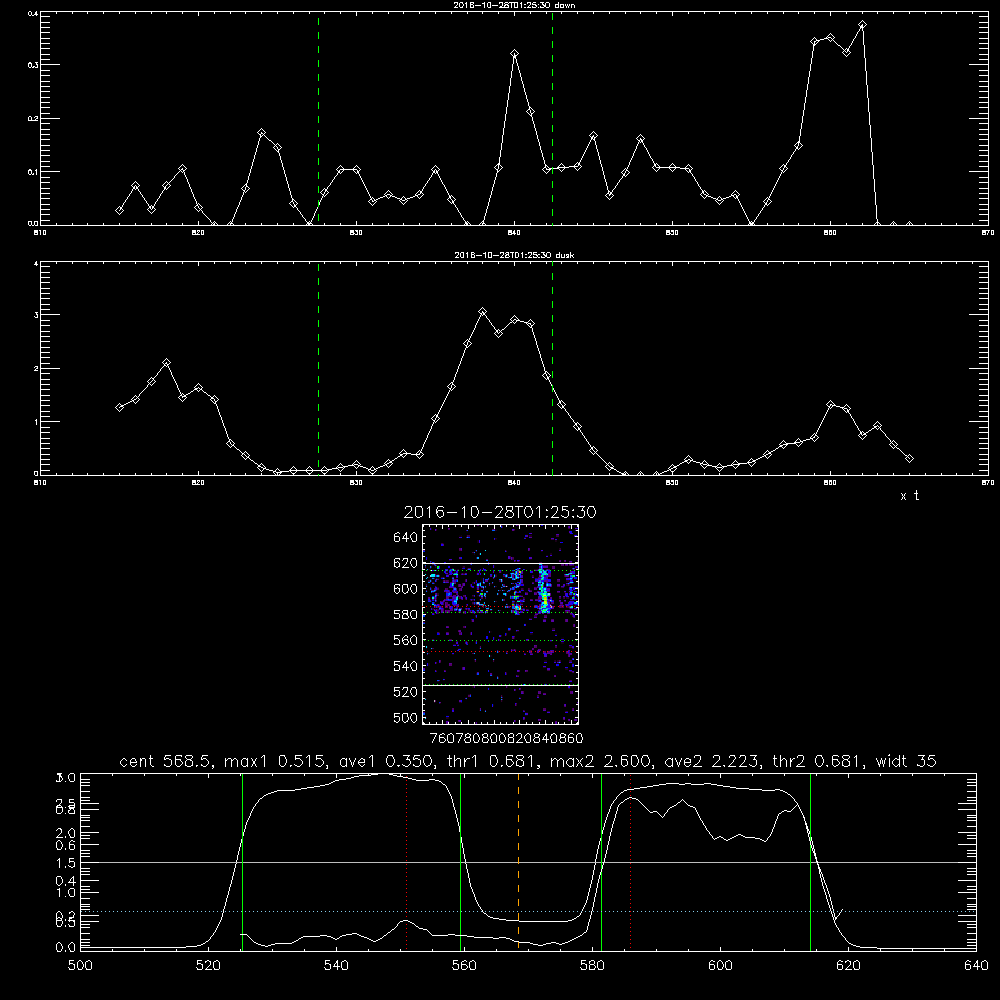The image size is (1000, 1000).
Task: Click the x-axis label '640' of the bottom plot
Action: 976,966
